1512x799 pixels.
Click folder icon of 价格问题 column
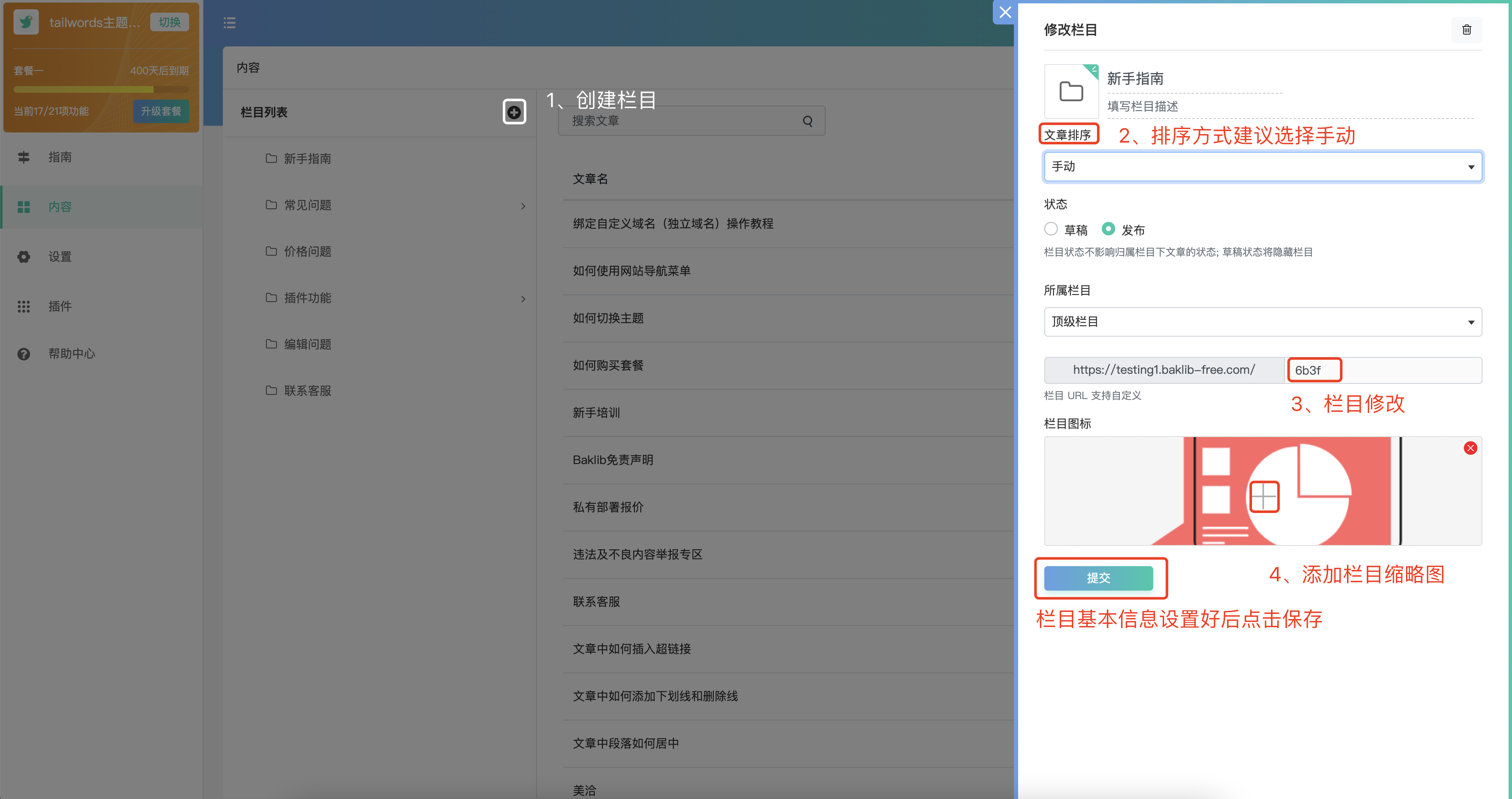[x=271, y=251]
